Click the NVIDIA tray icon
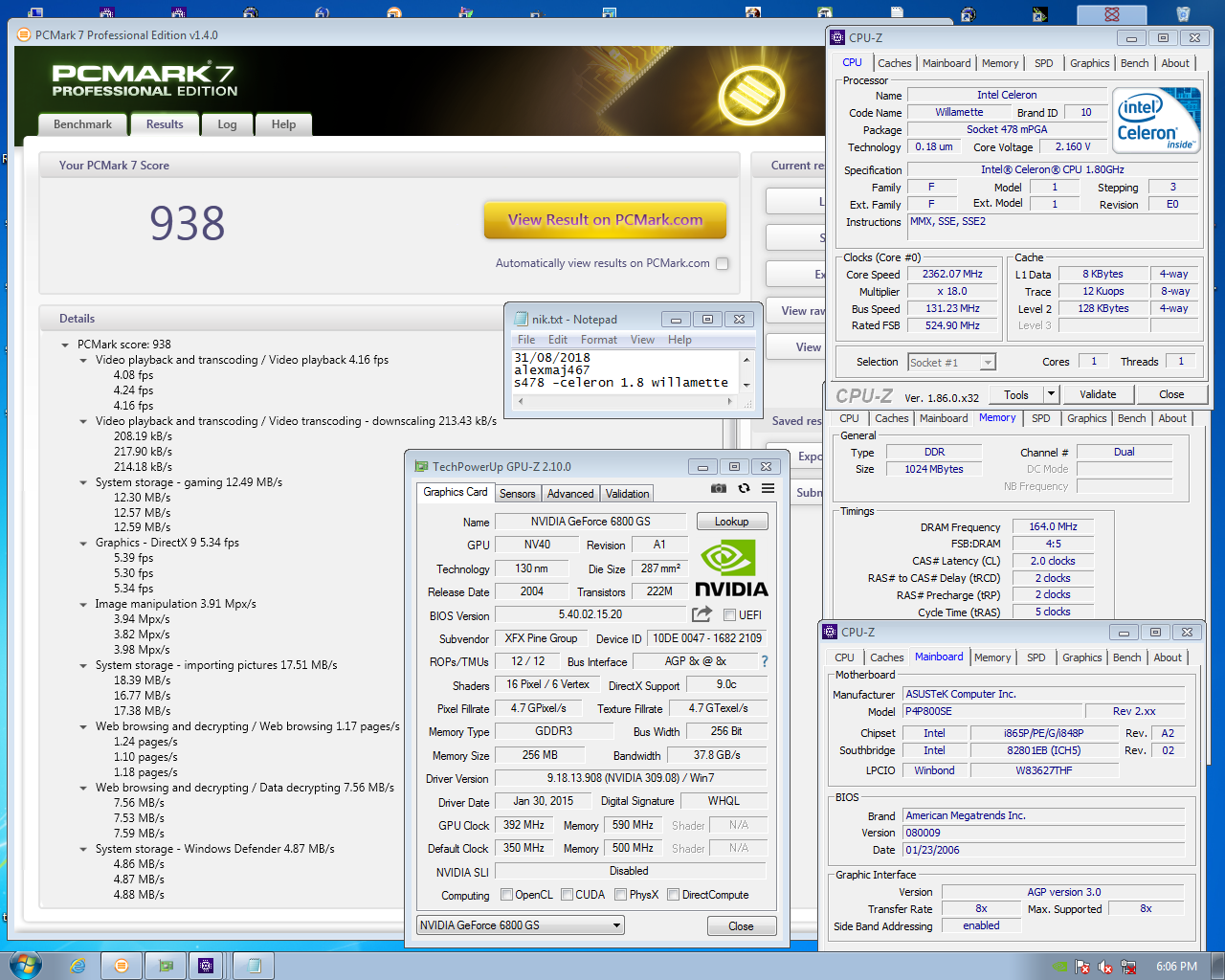The width and height of the screenshot is (1225, 980). 1059,967
